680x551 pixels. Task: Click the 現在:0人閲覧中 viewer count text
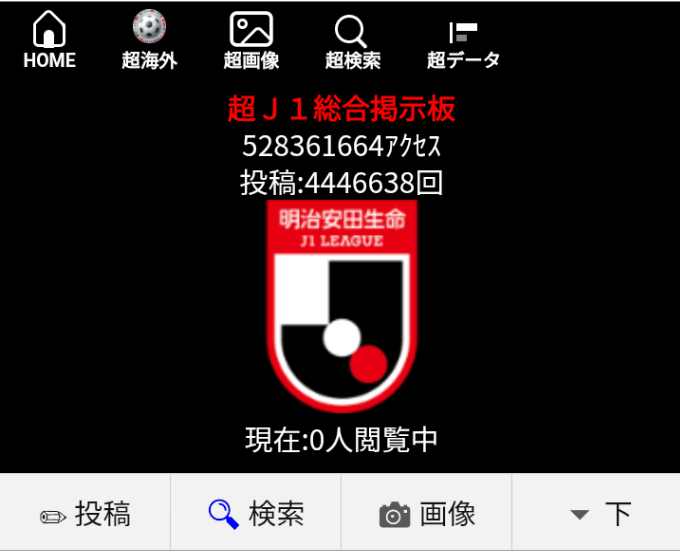(x=341, y=440)
